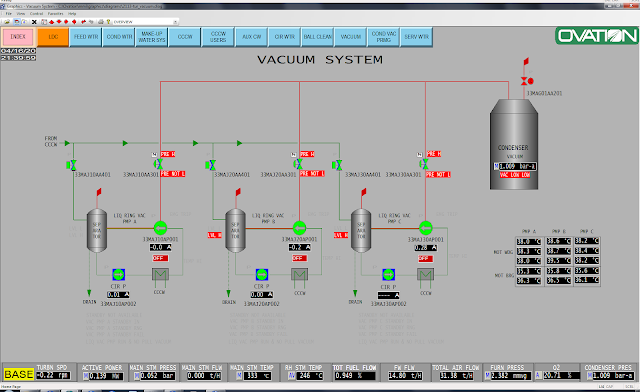Click the gray curved arrow toolbar icon
This screenshot has width=640, height=392.
click(x=91, y=22)
